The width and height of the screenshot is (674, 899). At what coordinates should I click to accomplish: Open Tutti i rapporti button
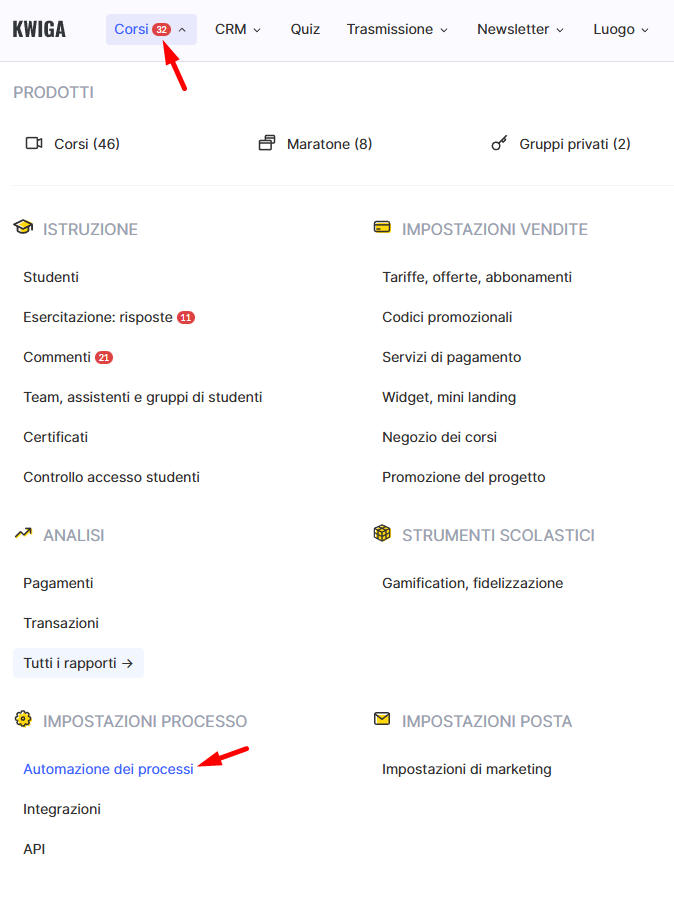pyautogui.click(x=78, y=663)
